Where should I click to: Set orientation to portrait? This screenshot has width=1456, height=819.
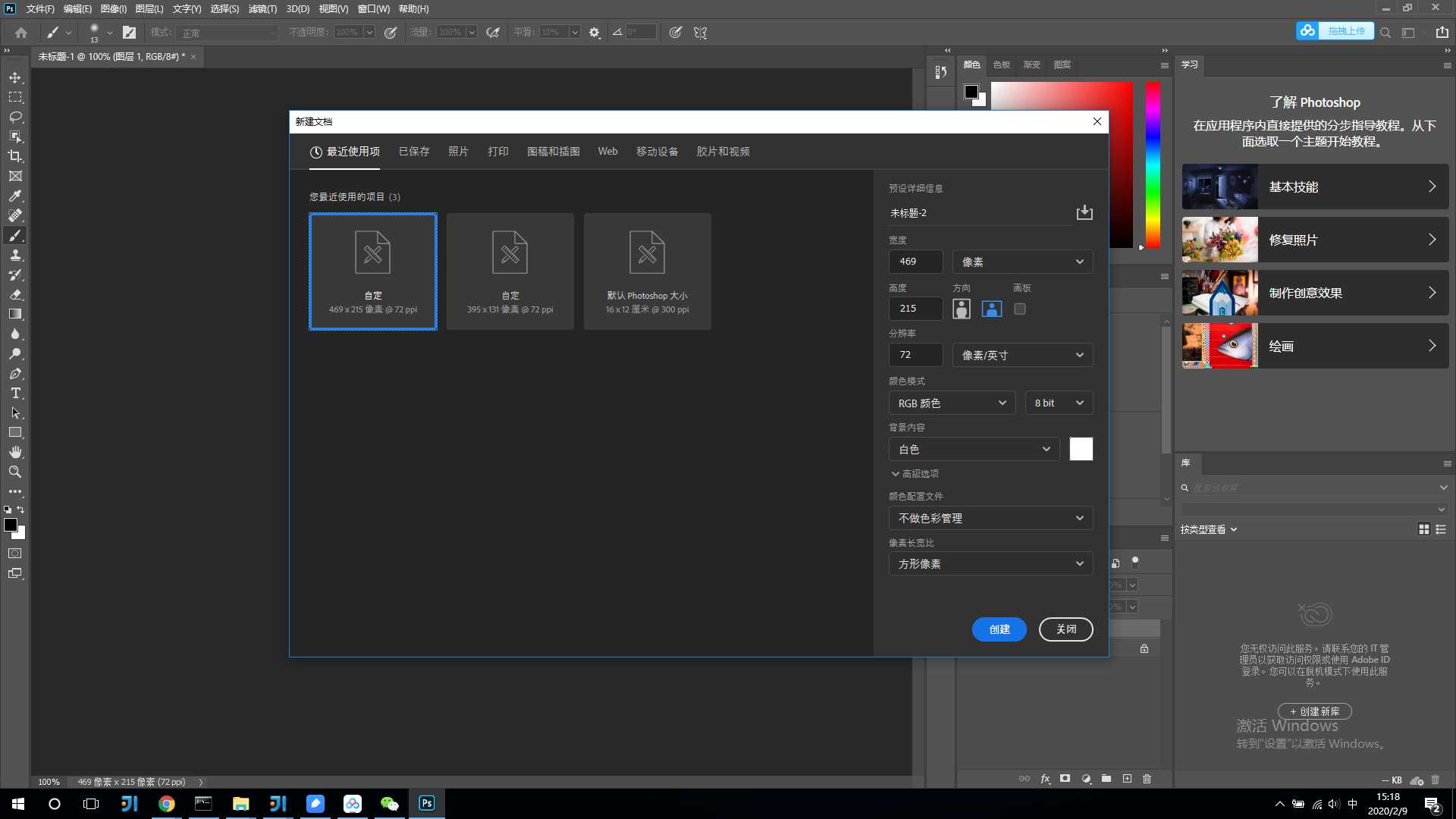coord(962,309)
